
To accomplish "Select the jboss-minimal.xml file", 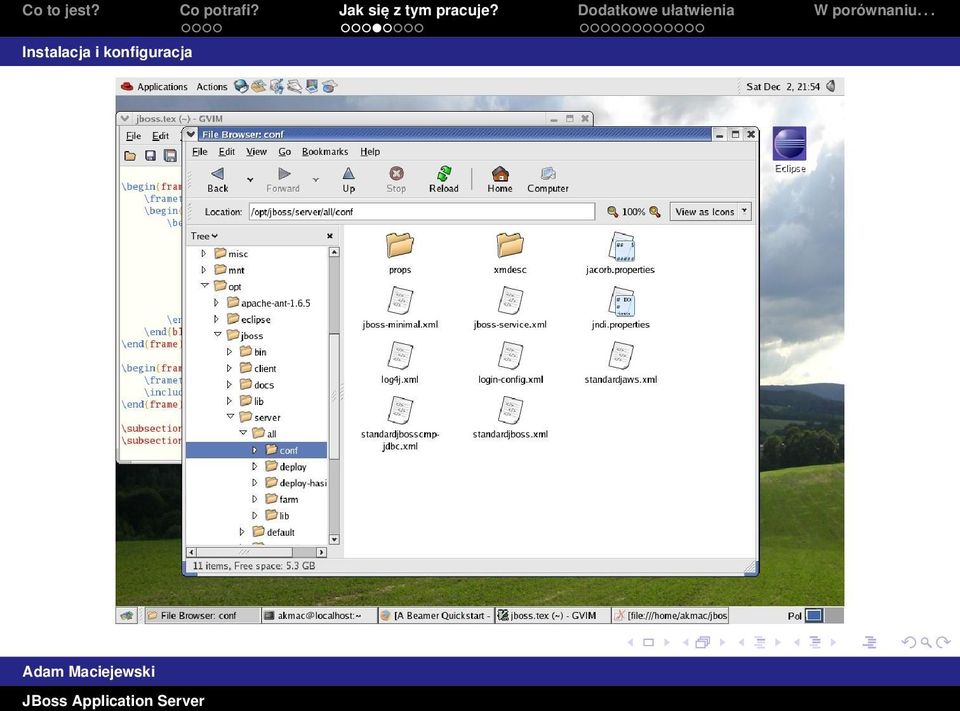I will coord(400,308).
